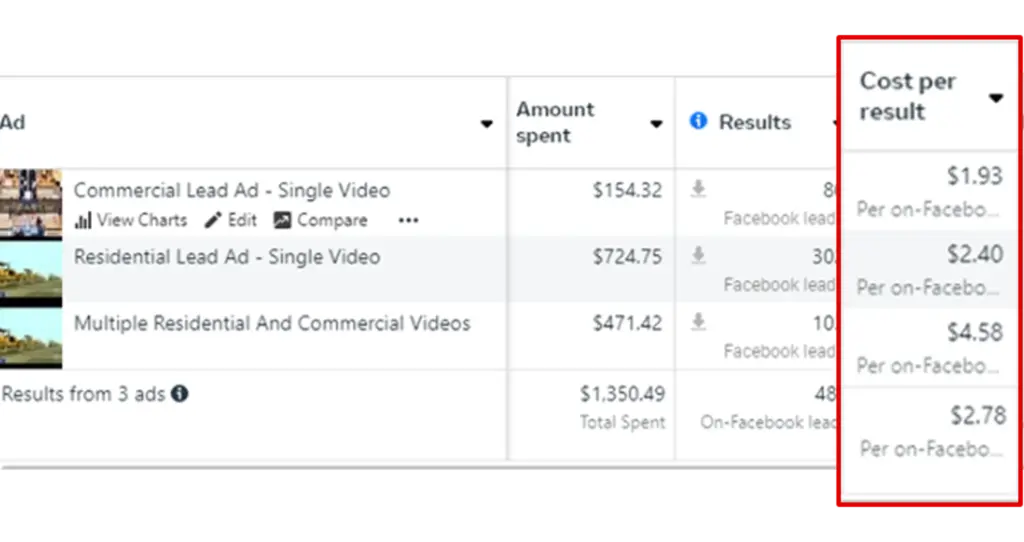Expand the Ad column dropdown arrow
Viewport: 1024px width, 542px height.
(486, 124)
